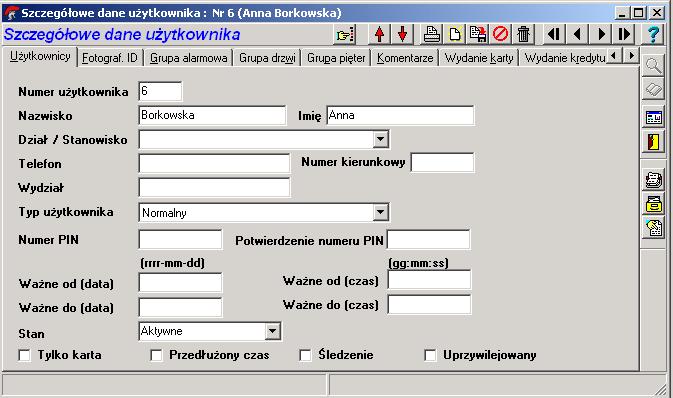Create a new record with blank page icon

point(455,34)
